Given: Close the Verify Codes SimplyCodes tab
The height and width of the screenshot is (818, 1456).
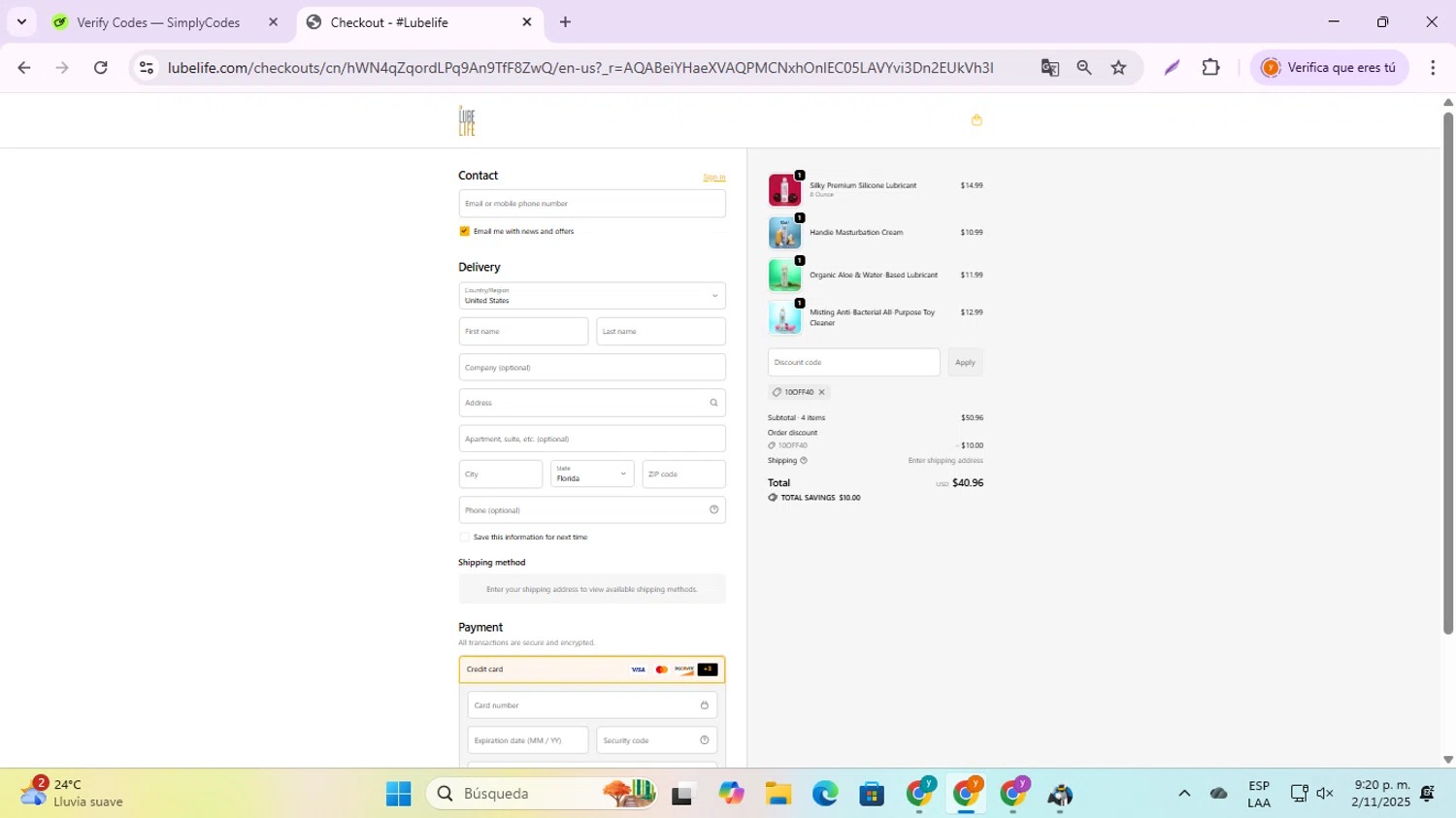Looking at the screenshot, I should (273, 21).
